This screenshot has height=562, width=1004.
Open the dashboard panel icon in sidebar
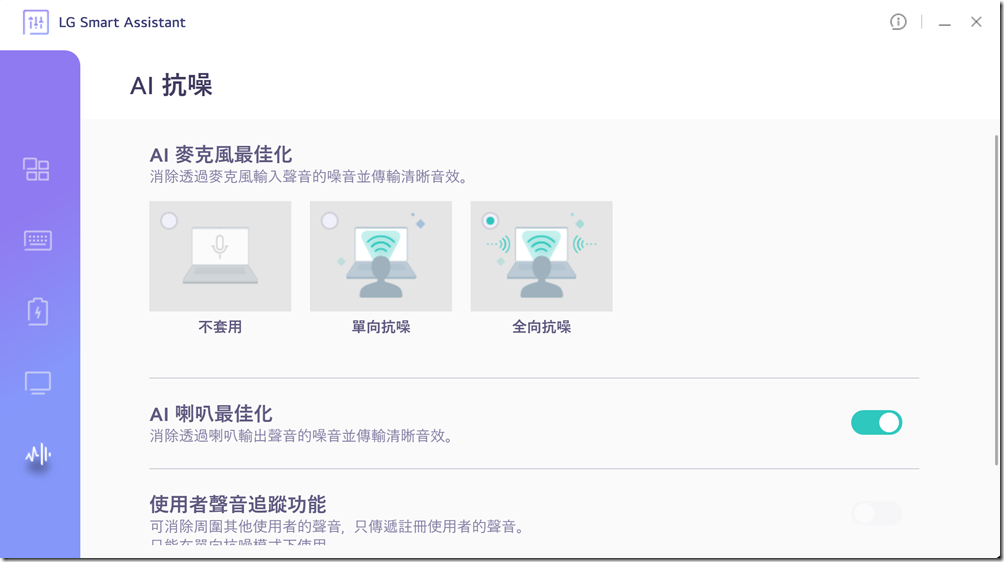click(36, 170)
